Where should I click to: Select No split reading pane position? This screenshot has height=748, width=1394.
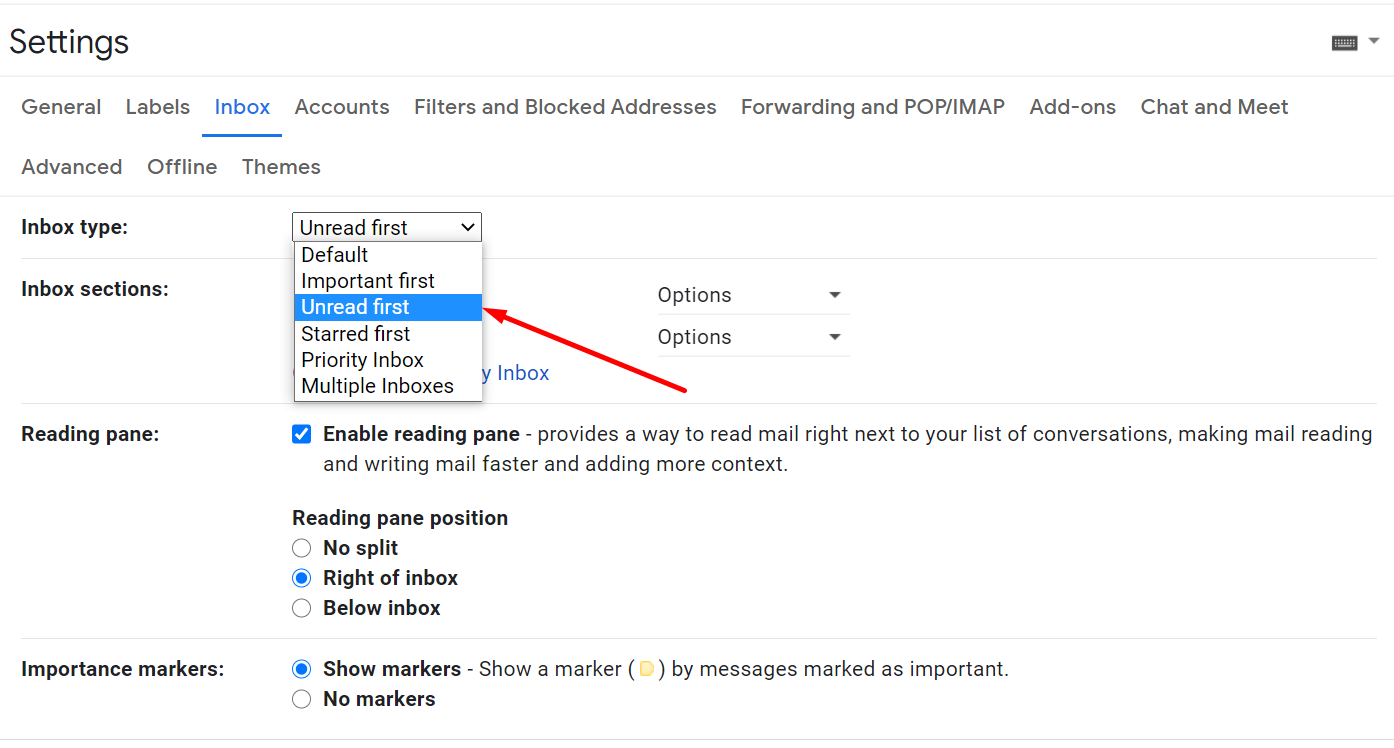(x=301, y=548)
